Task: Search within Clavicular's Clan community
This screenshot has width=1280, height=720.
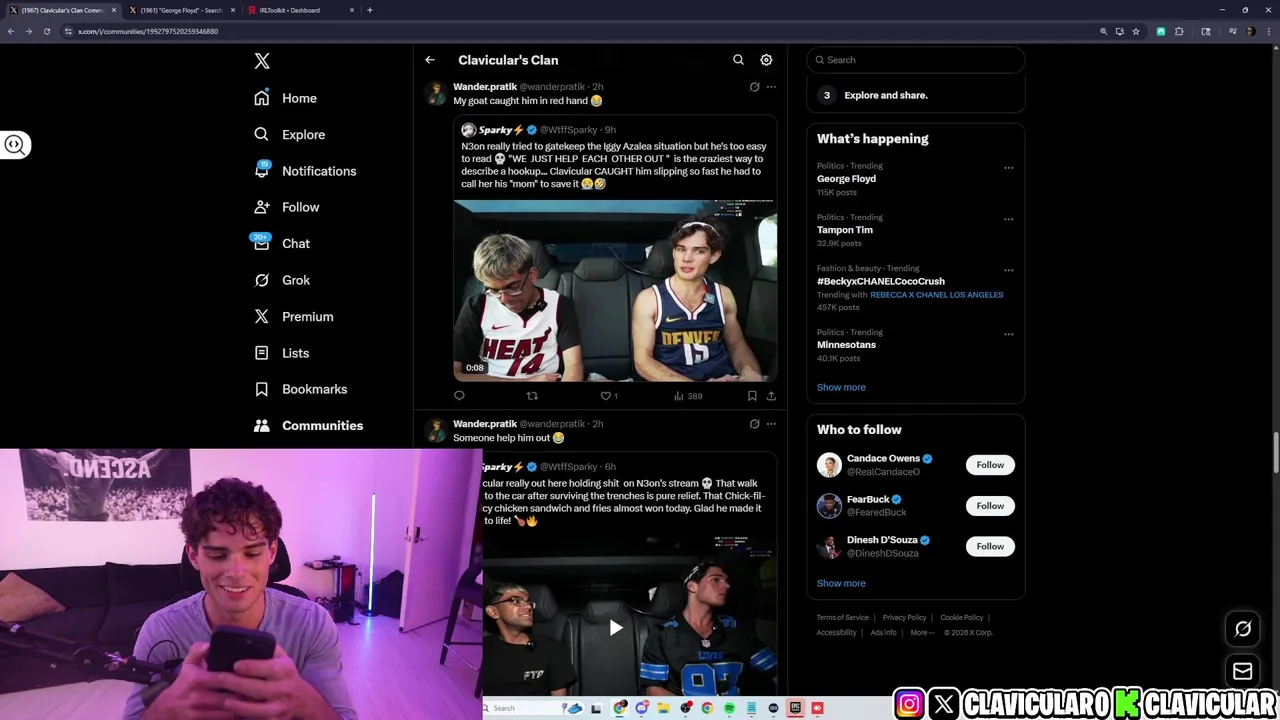Action: 738,60
